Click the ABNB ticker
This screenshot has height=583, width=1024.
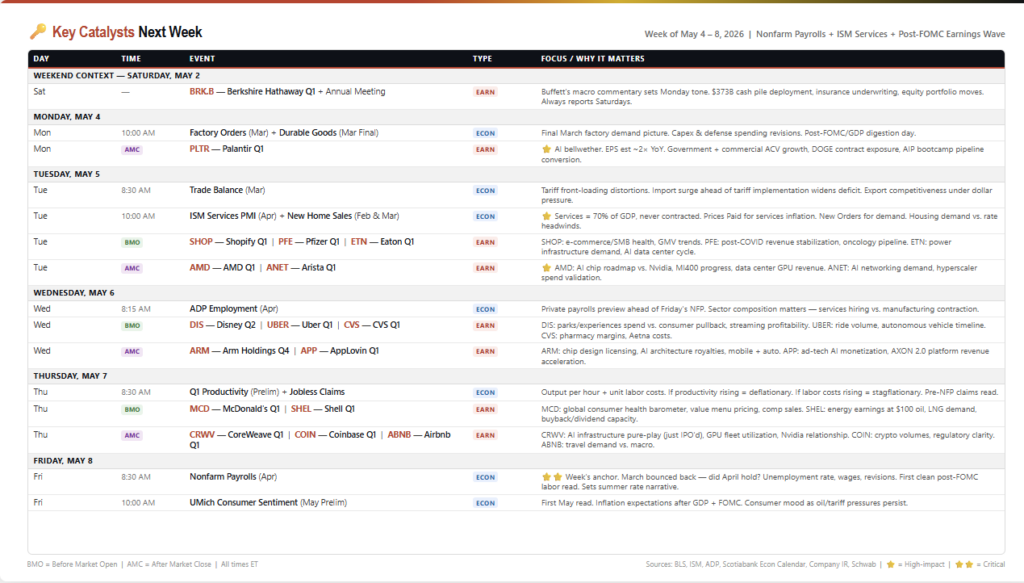[399, 434]
